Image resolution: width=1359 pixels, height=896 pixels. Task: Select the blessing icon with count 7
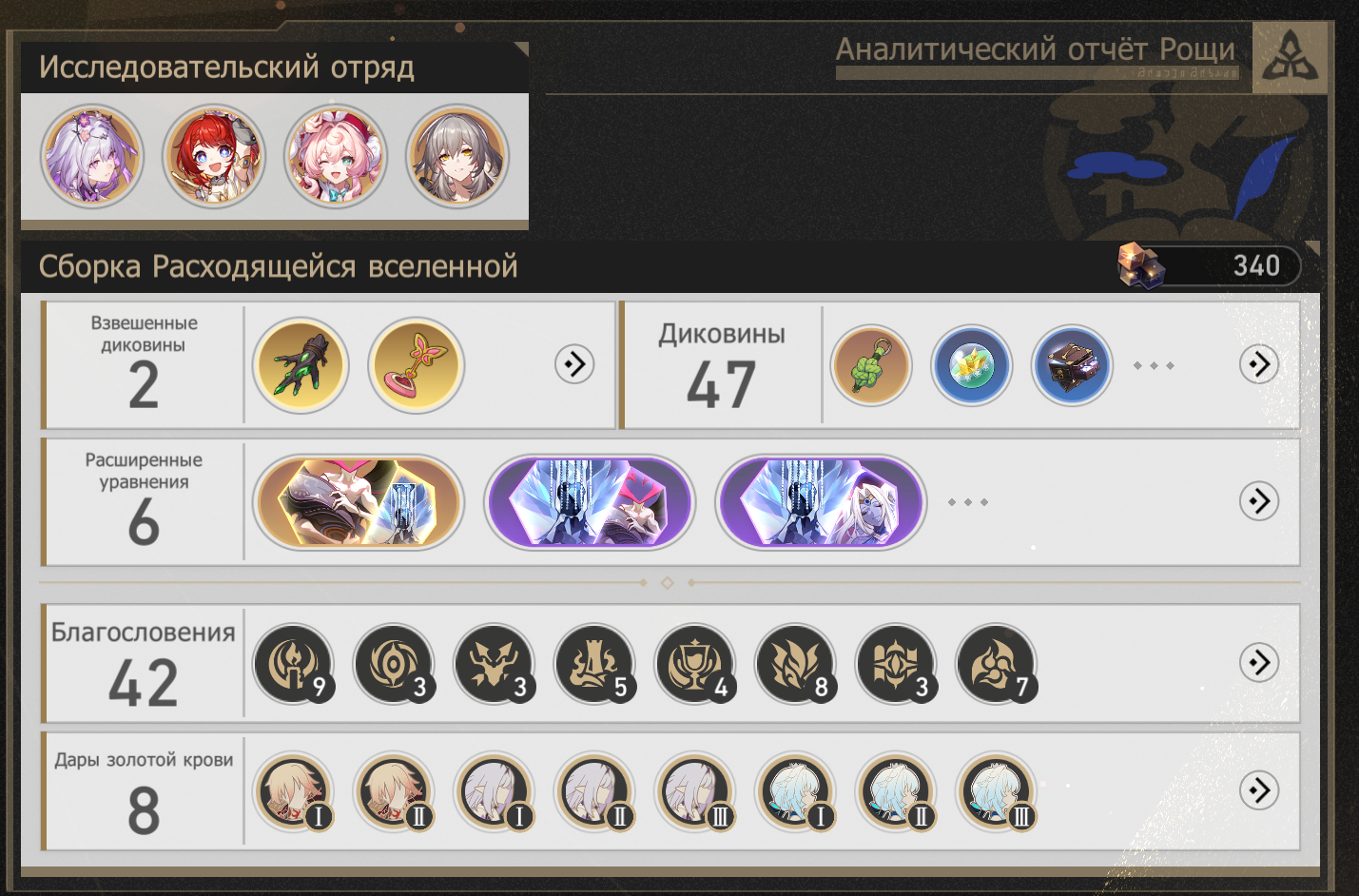[997, 664]
